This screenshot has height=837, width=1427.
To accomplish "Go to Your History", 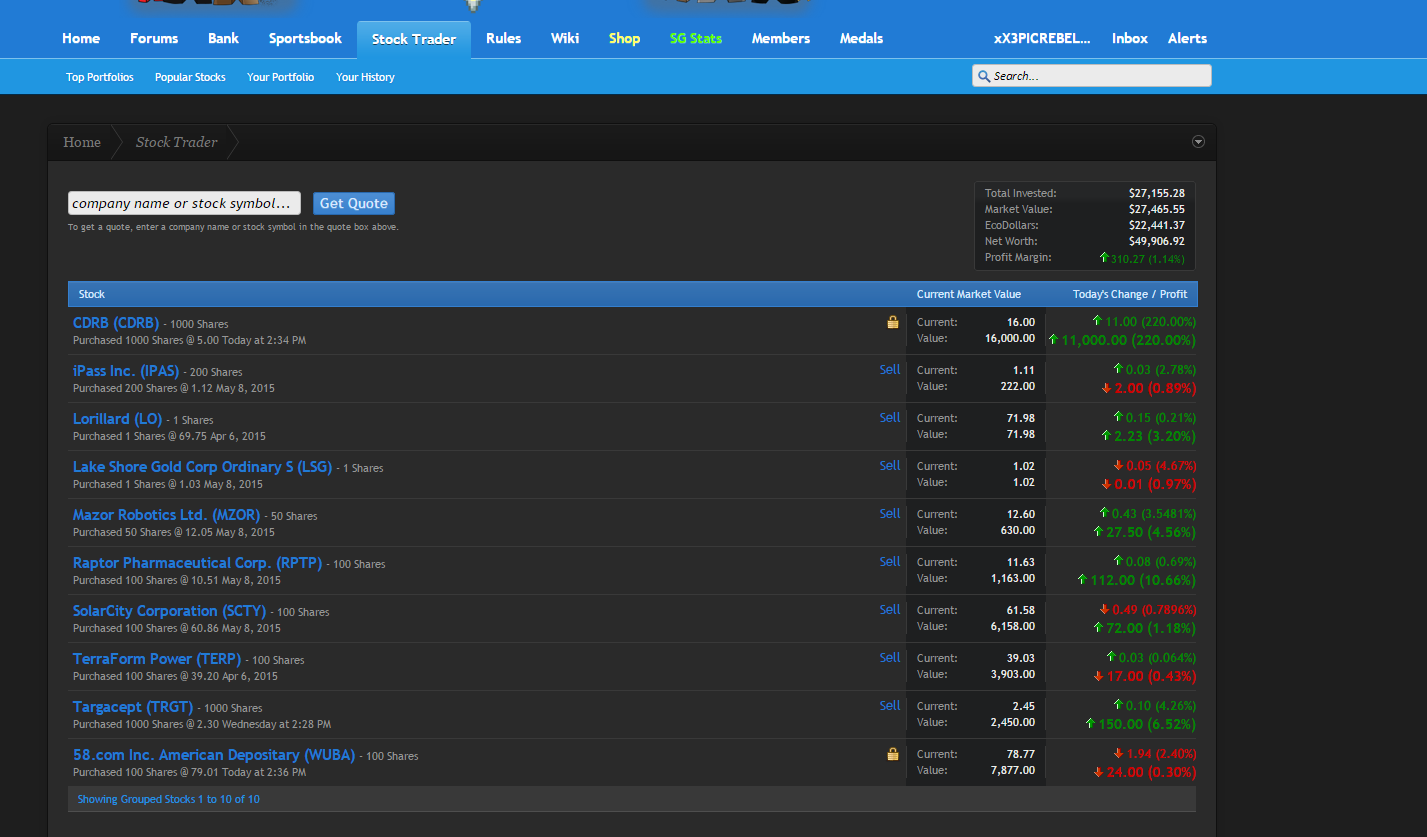I will pos(365,77).
